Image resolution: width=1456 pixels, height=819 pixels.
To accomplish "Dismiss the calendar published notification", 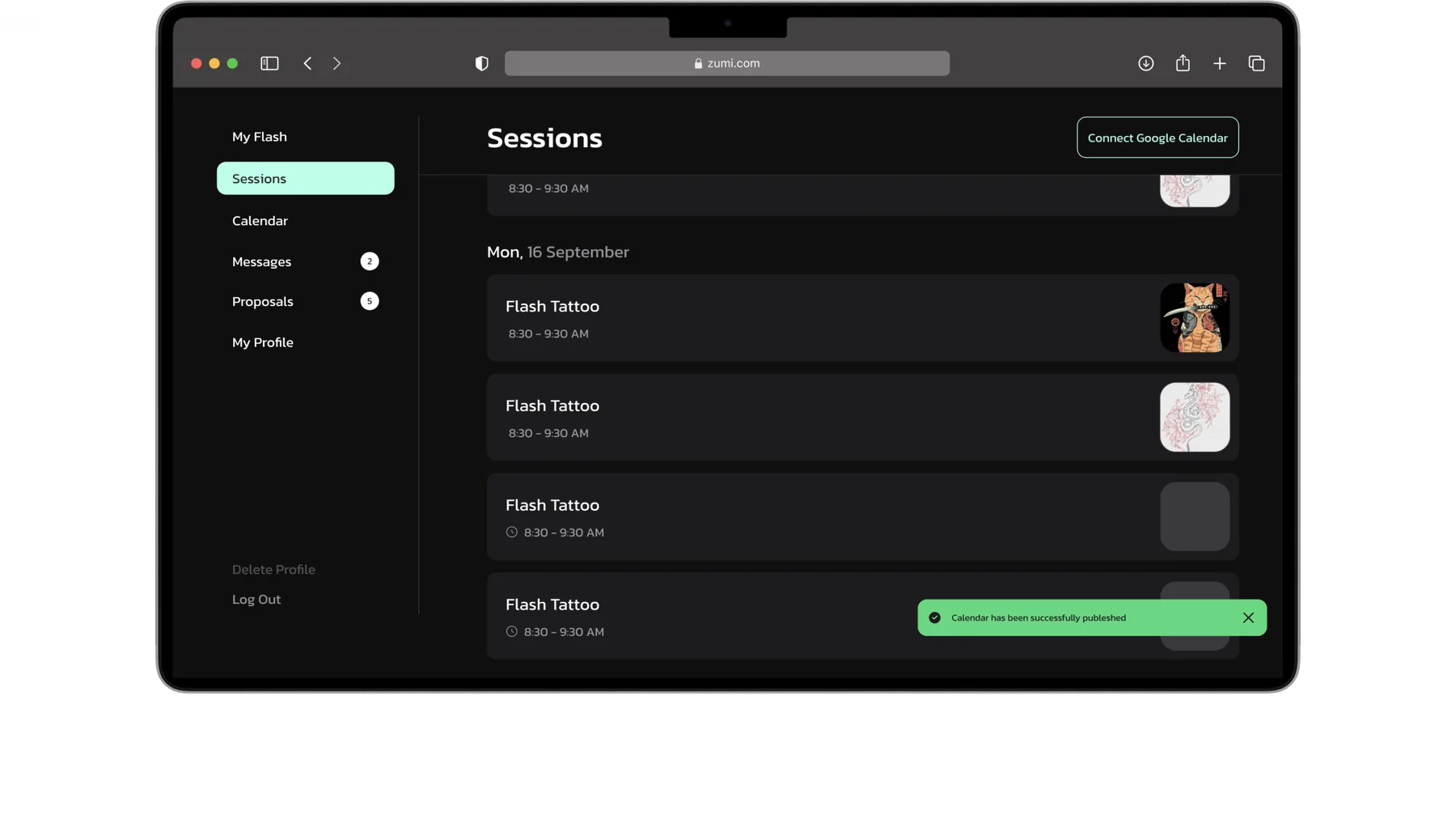I will click(x=1248, y=617).
